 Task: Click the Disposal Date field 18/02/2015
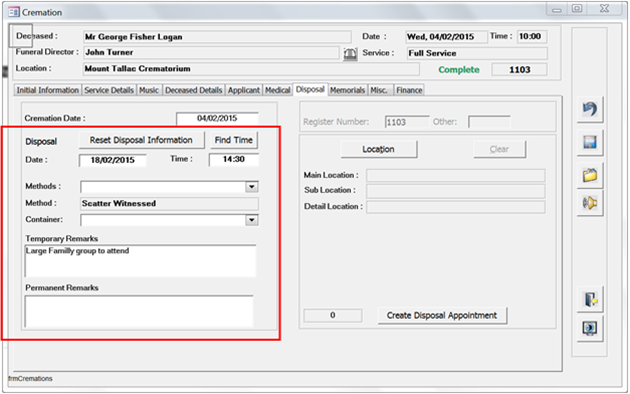112,160
